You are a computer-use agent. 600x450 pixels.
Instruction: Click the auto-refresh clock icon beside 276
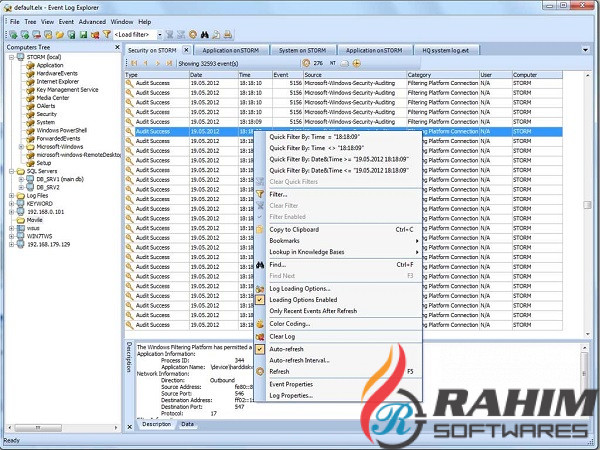click(306, 63)
